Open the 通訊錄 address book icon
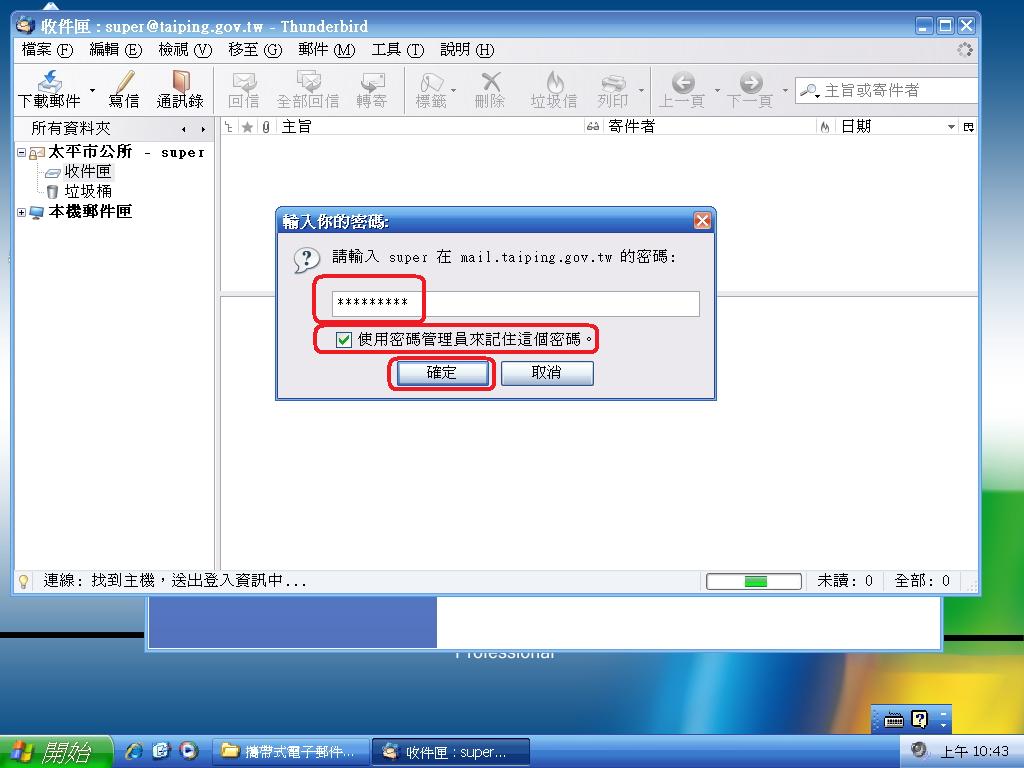 coord(180,82)
